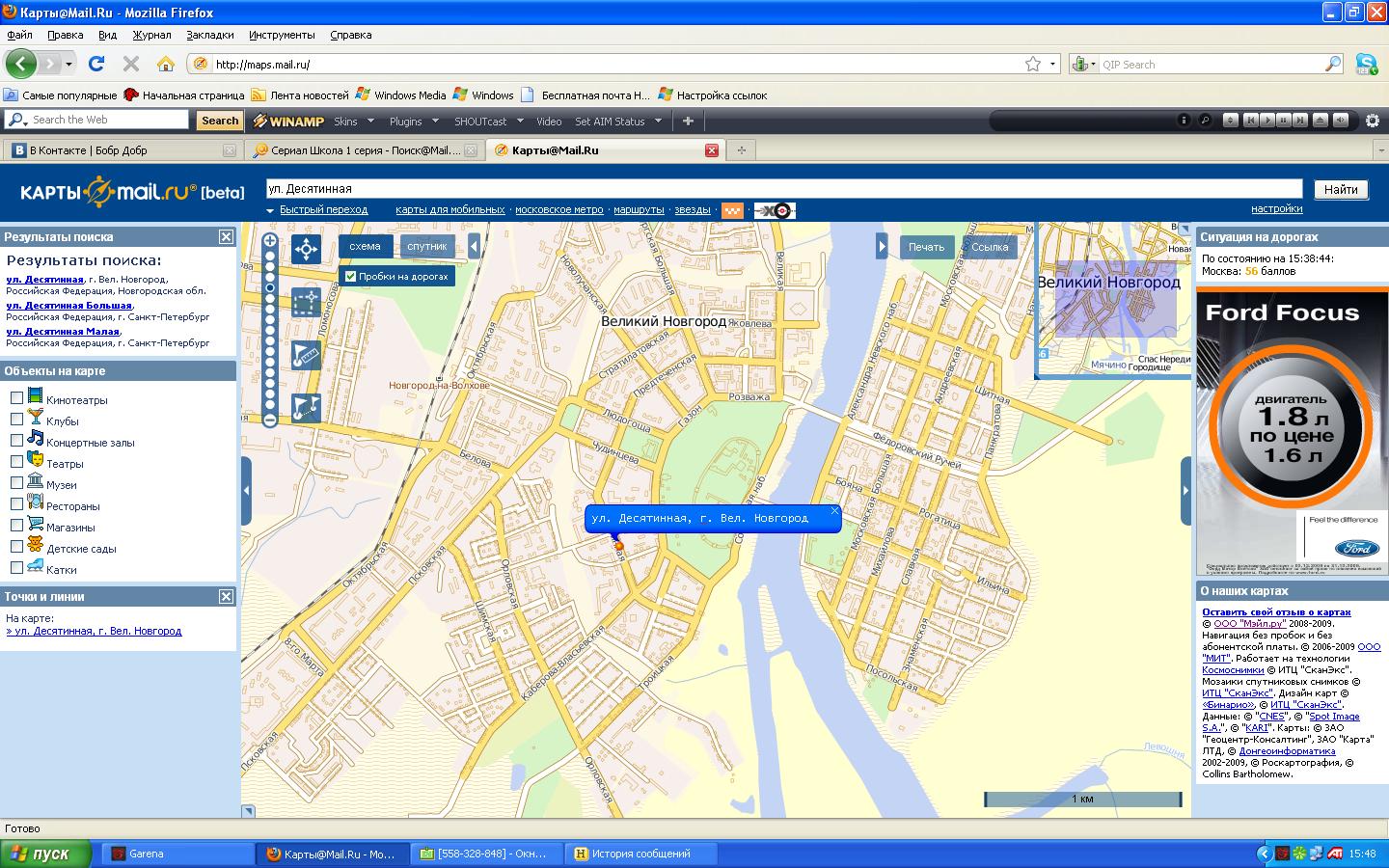Viewport: 1389px width, 868px height.
Task: Open the московское метро link
Action: pos(559,209)
